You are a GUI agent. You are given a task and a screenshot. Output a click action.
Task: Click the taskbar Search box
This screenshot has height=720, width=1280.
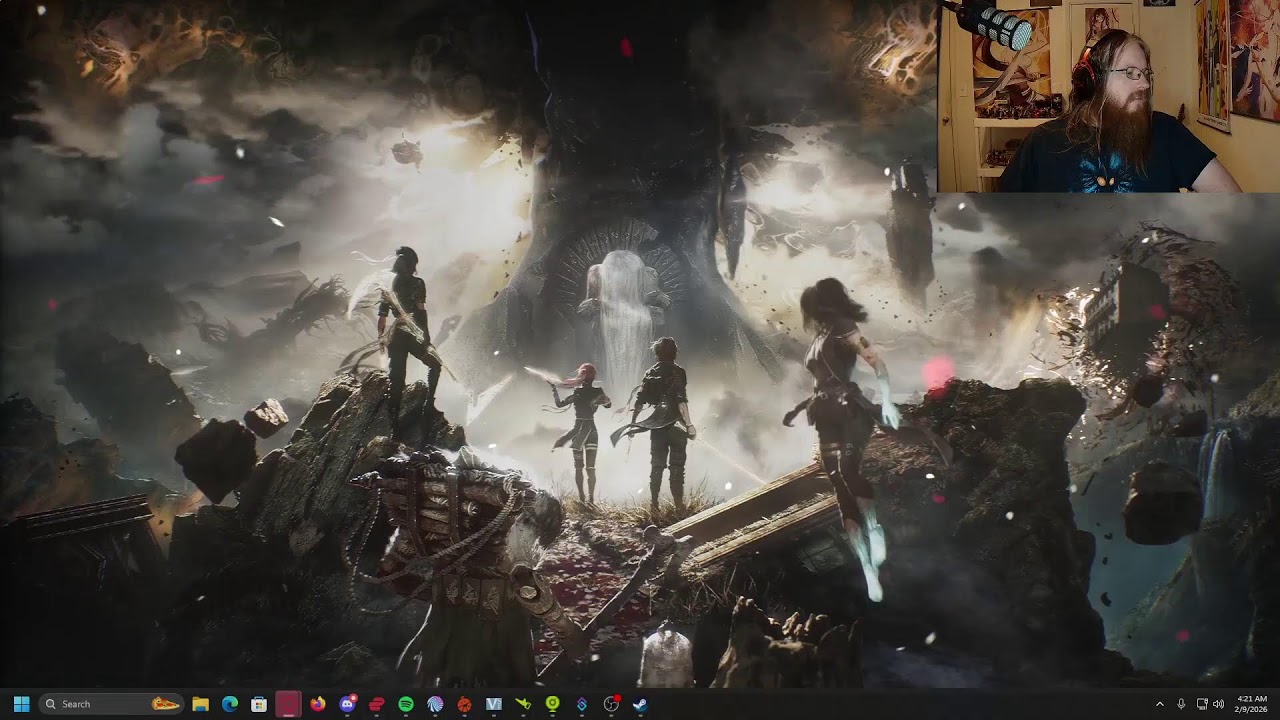(111, 704)
